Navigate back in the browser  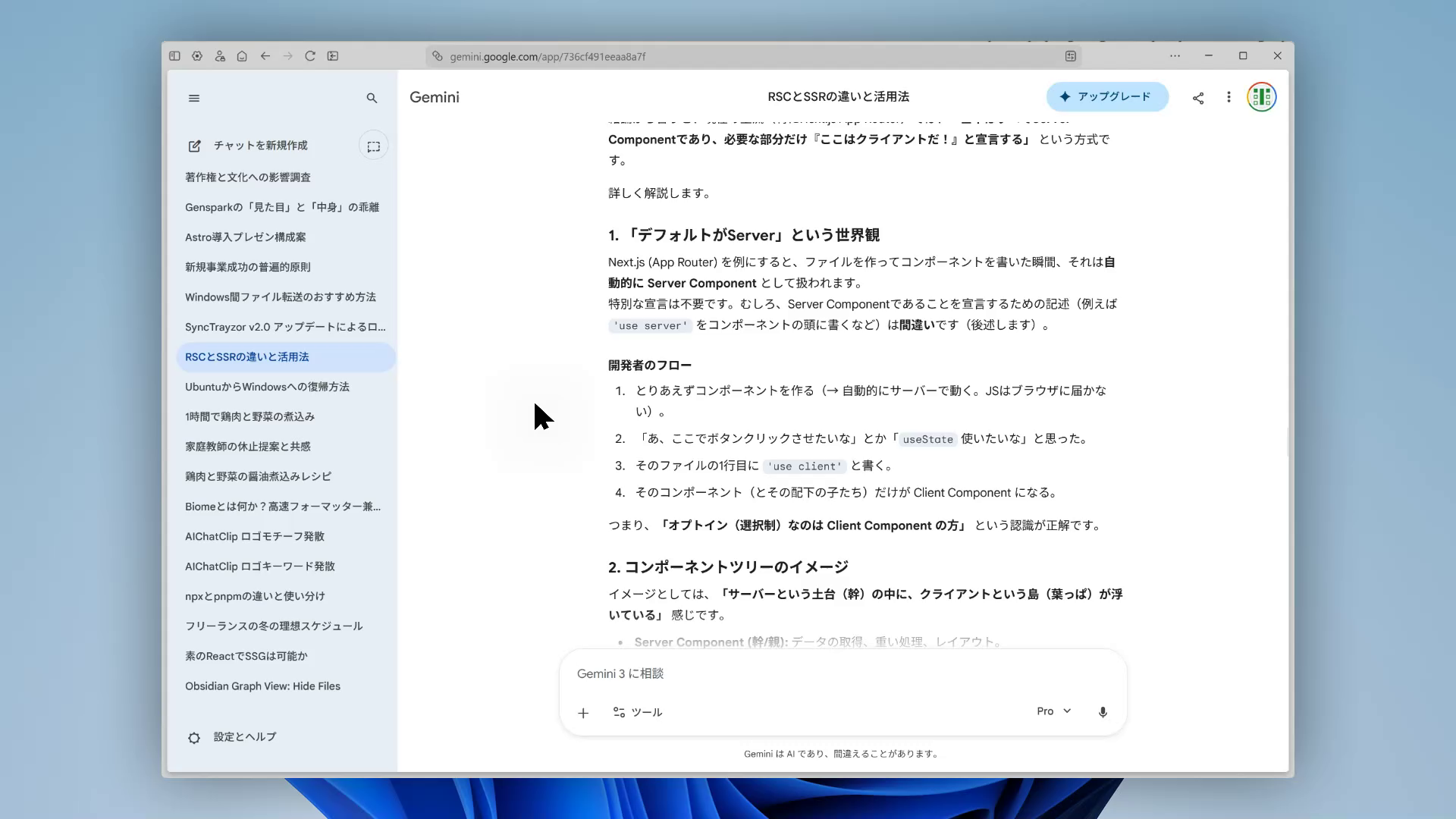tap(265, 56)
